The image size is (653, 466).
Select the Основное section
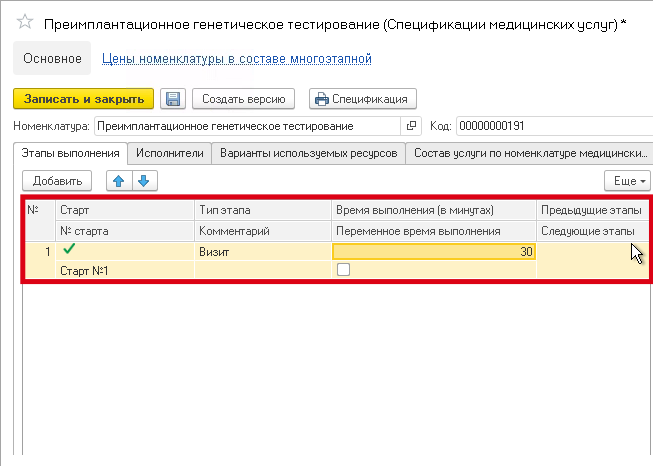53,59
